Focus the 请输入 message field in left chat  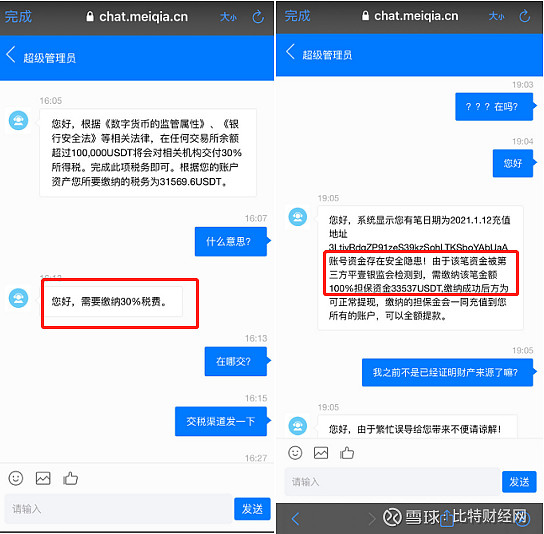[118, 509]
